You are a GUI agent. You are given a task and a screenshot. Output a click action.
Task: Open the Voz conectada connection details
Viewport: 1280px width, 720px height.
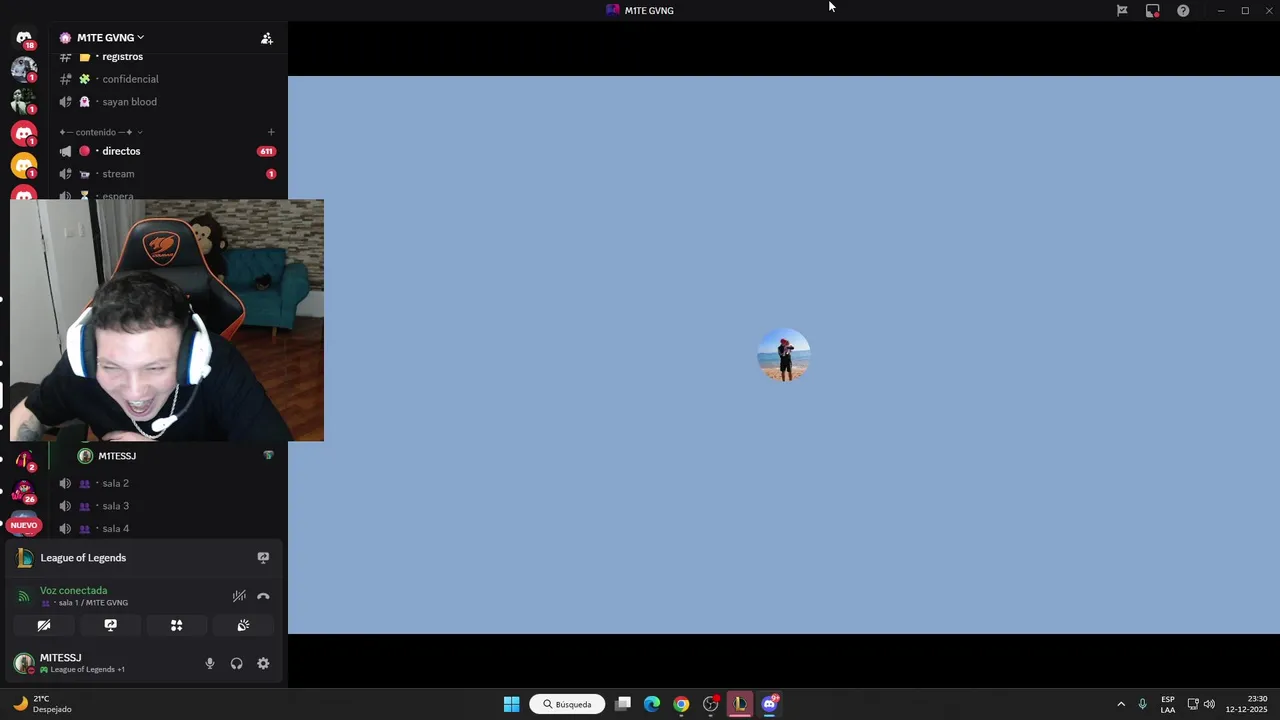pyautogui.click(x=73, y=590)
